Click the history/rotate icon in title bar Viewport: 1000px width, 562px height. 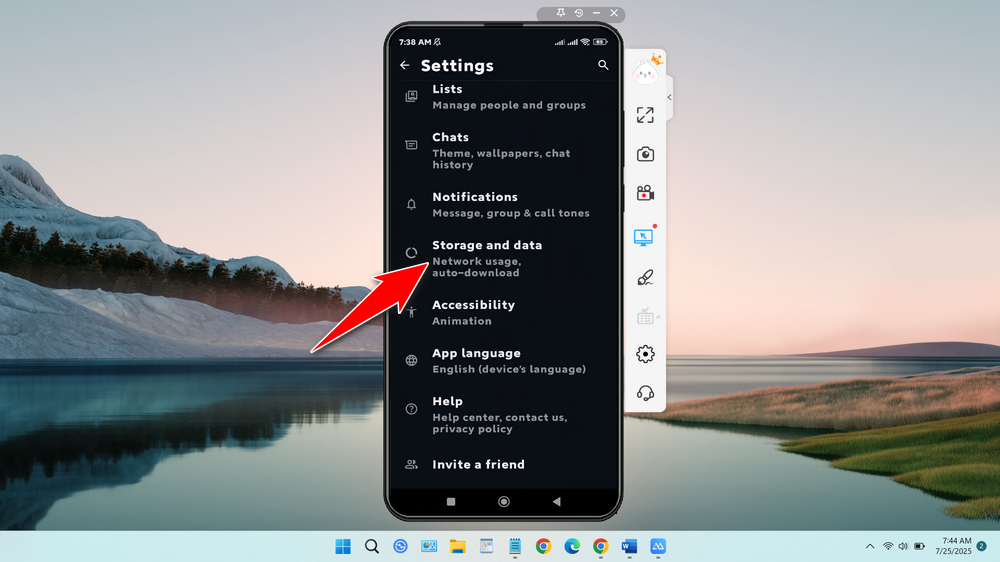click(x=578, y=13)
